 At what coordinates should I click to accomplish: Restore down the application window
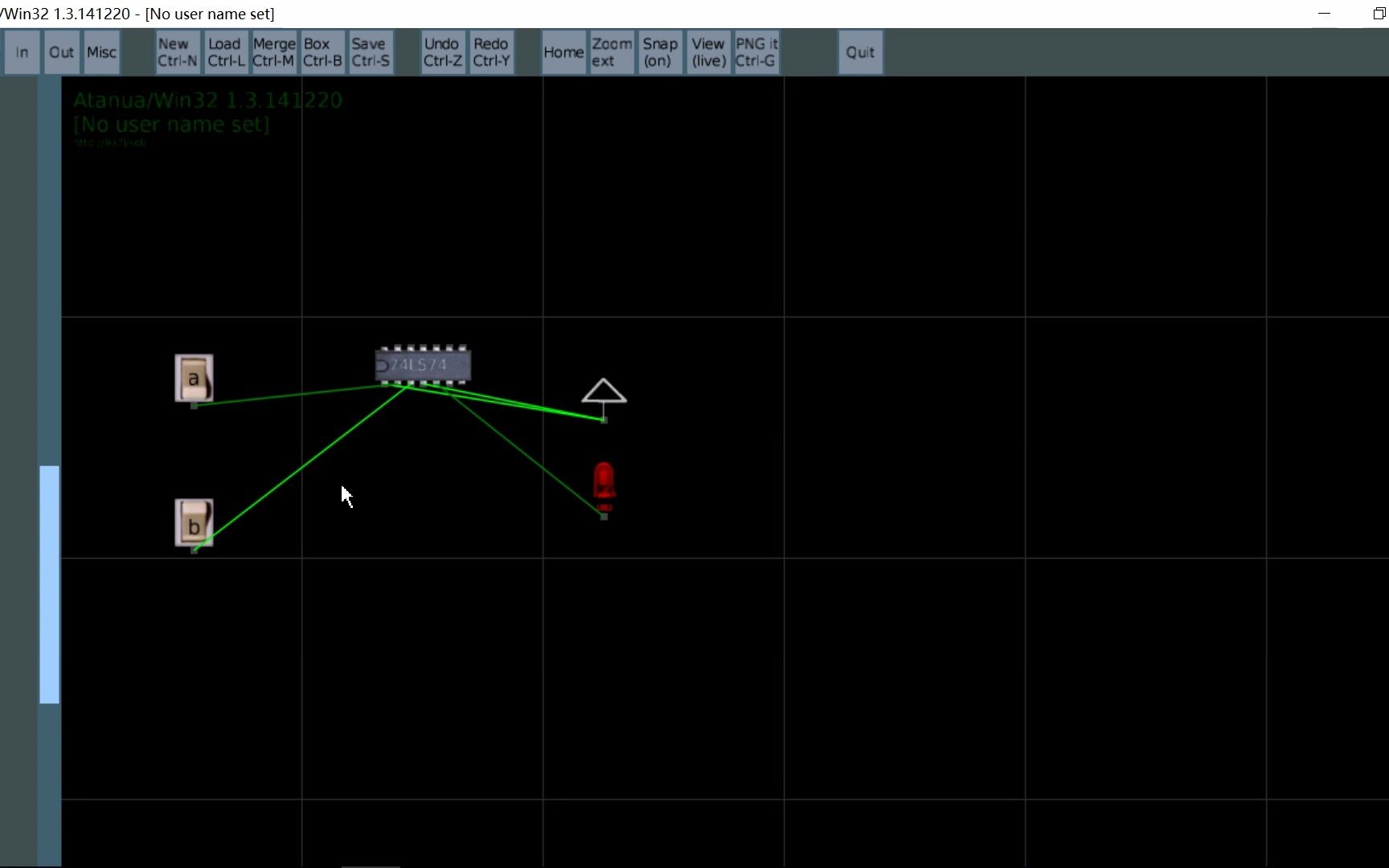tap(1379, 14)
